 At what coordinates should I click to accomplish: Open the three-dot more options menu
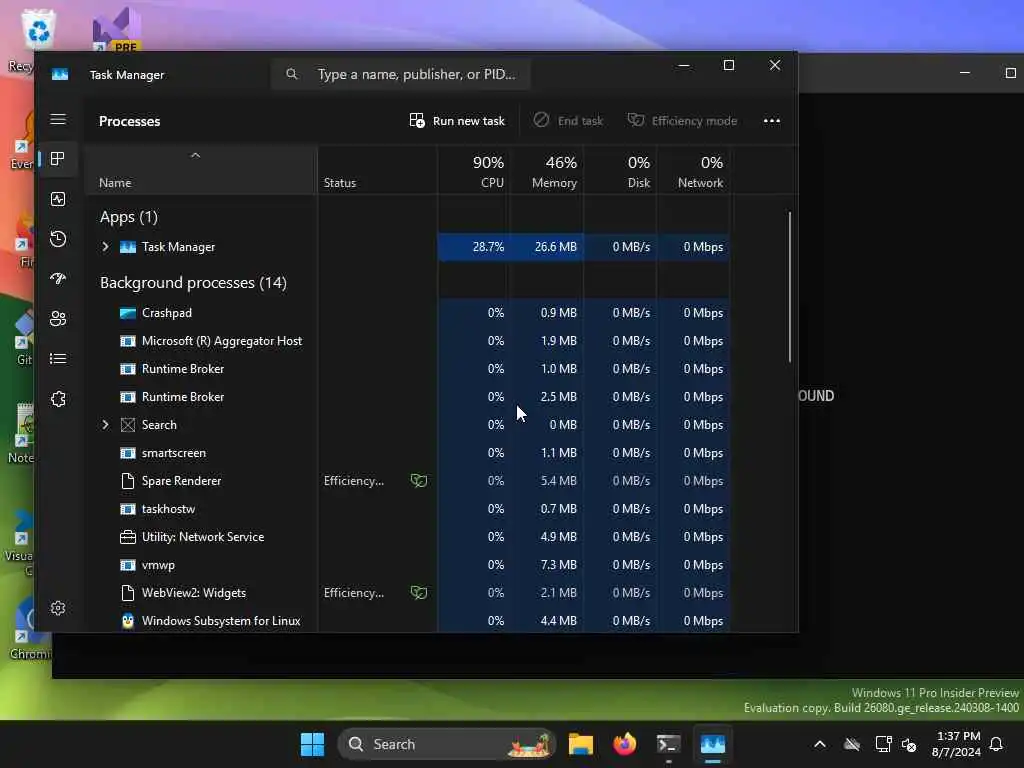pyautogui.click(x=772, y=121)
